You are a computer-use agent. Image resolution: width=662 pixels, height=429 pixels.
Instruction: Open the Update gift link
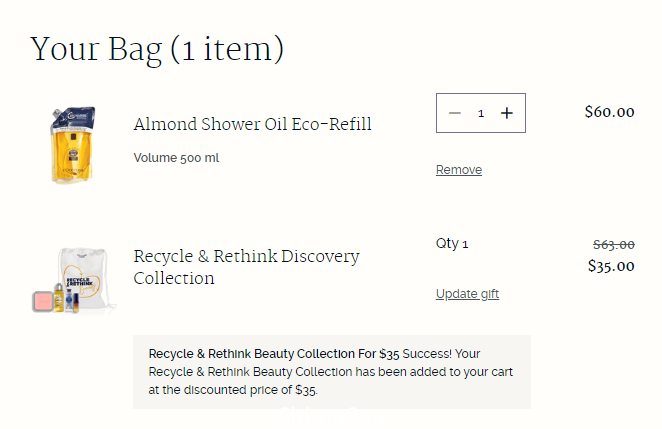[x=467, y=293]
